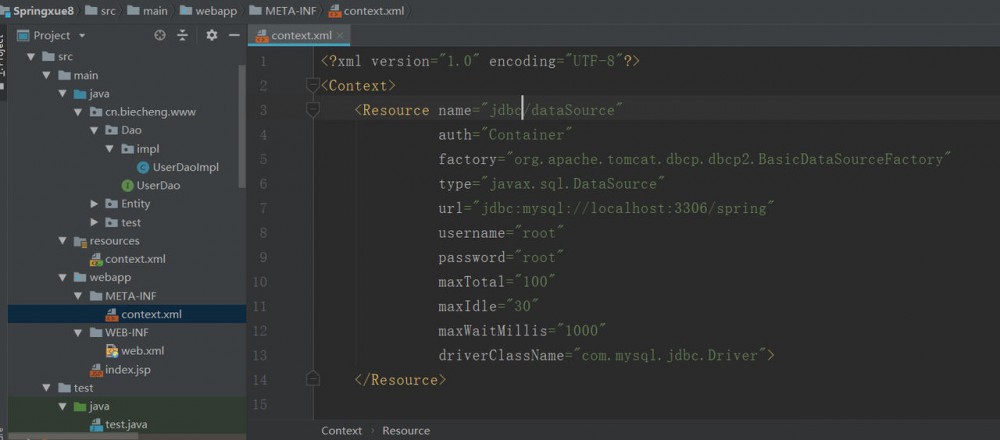
Task: Select the resources folder icon
Action: coord(80,241)
